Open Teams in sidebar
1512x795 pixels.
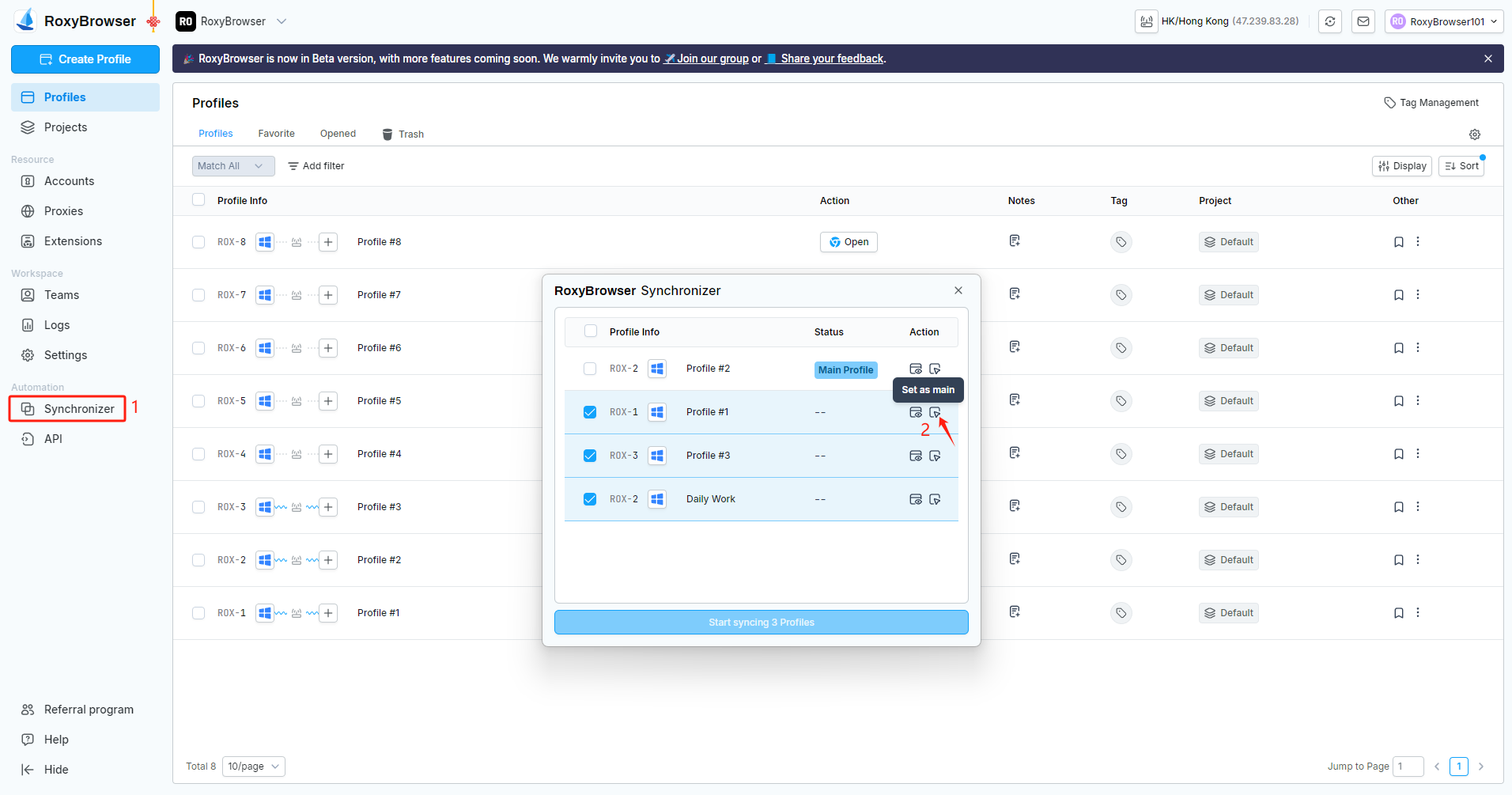(85, 295)
